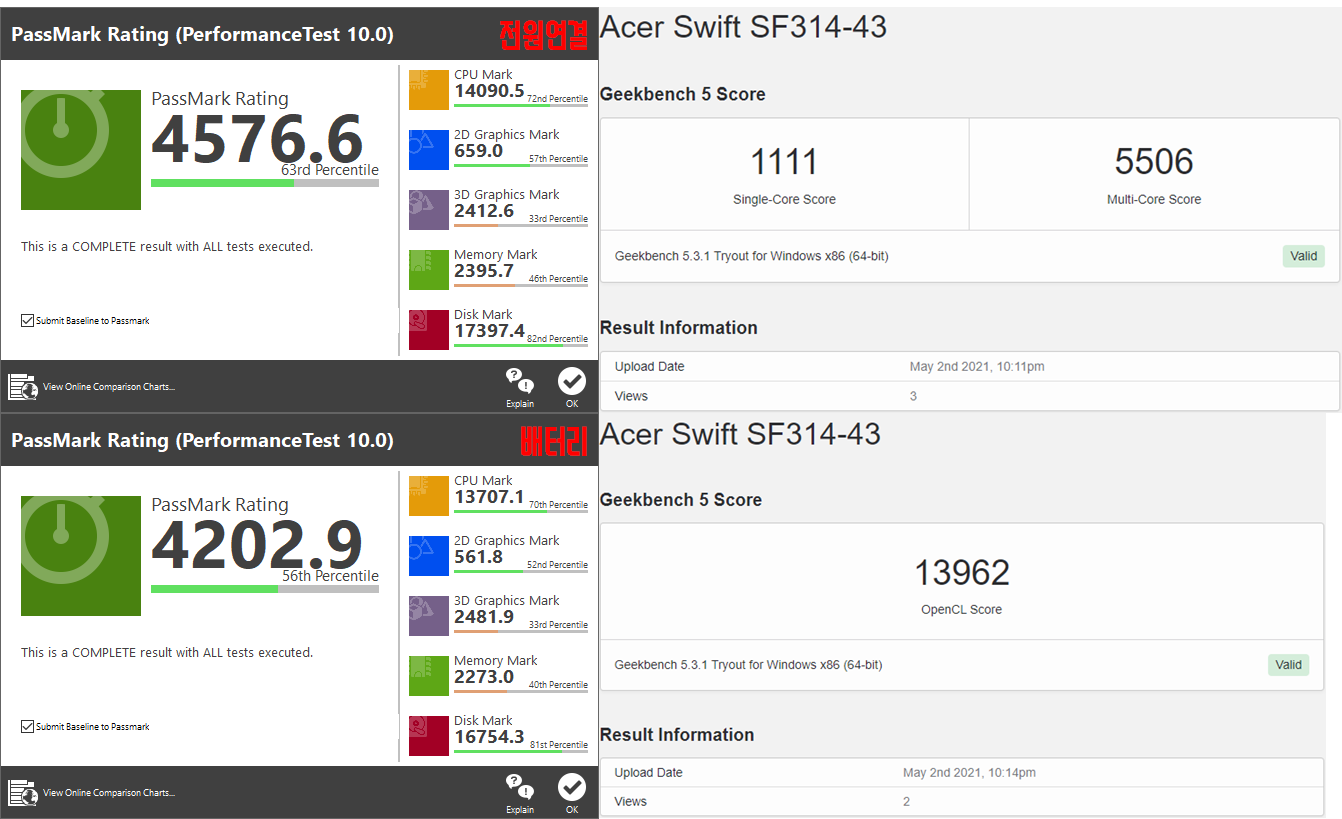This screenshot has width=1342, height=819.
Task: Click Valid badge in the OpenCL result
Action: click(x=1289, y=665)
